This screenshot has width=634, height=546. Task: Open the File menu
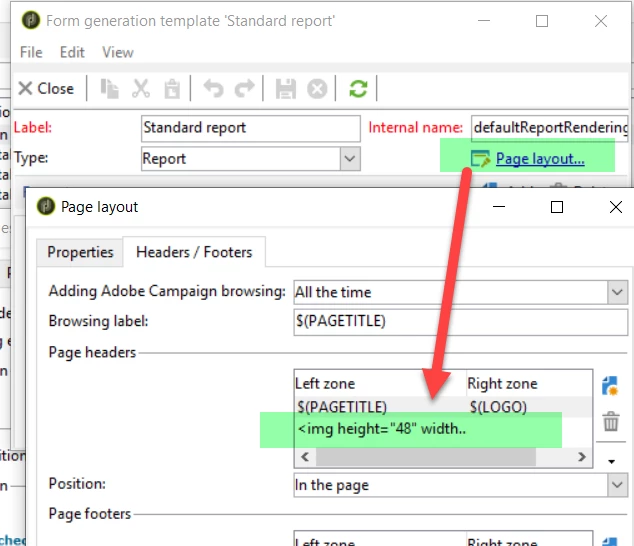[x=31, y=52]
